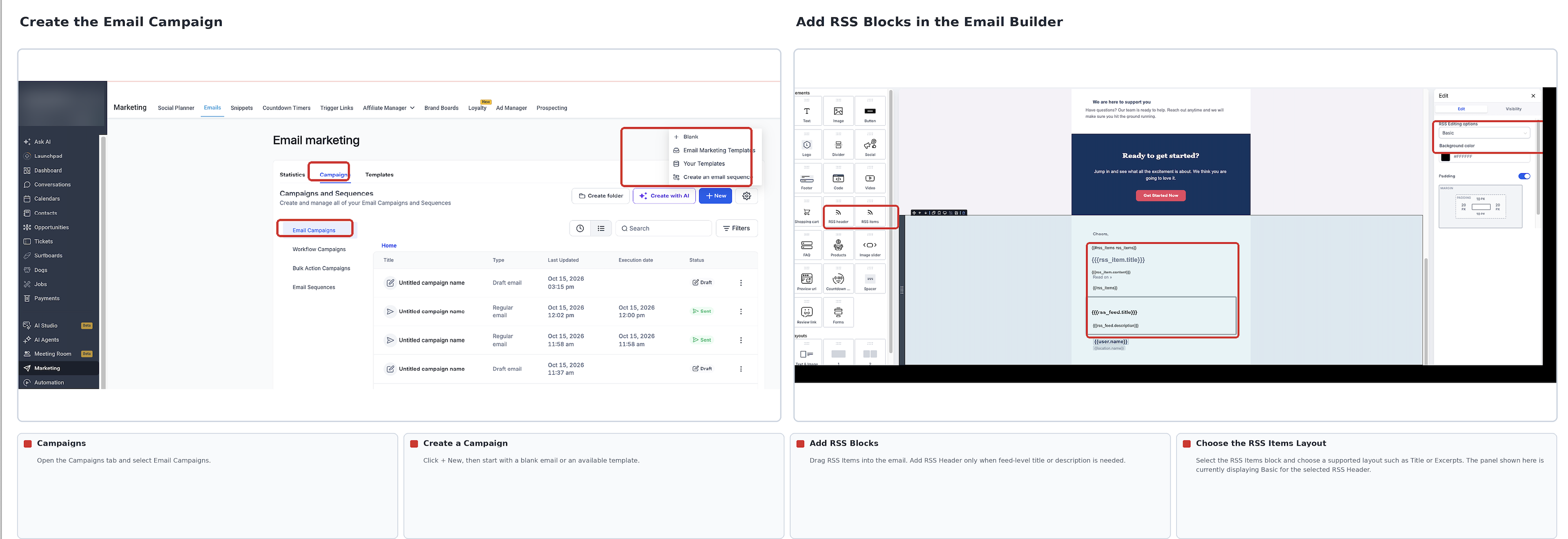1568x539 pixels.
Task: Open options menu for 12:02 pm campaign
Action: point(741,311)
